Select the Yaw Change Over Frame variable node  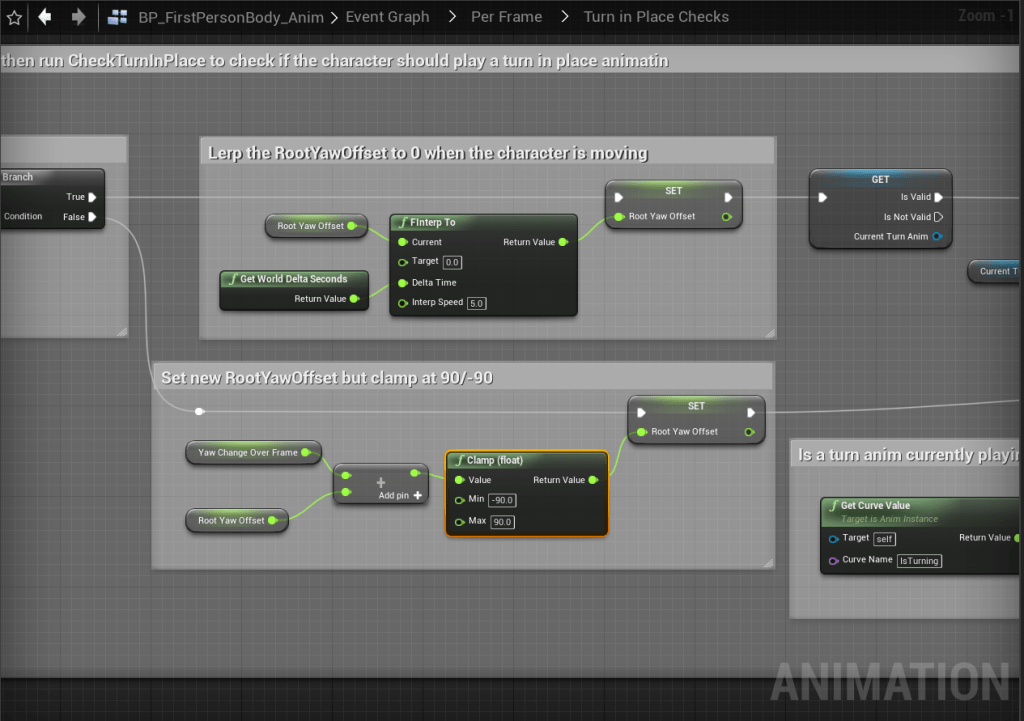pos(248,452)
